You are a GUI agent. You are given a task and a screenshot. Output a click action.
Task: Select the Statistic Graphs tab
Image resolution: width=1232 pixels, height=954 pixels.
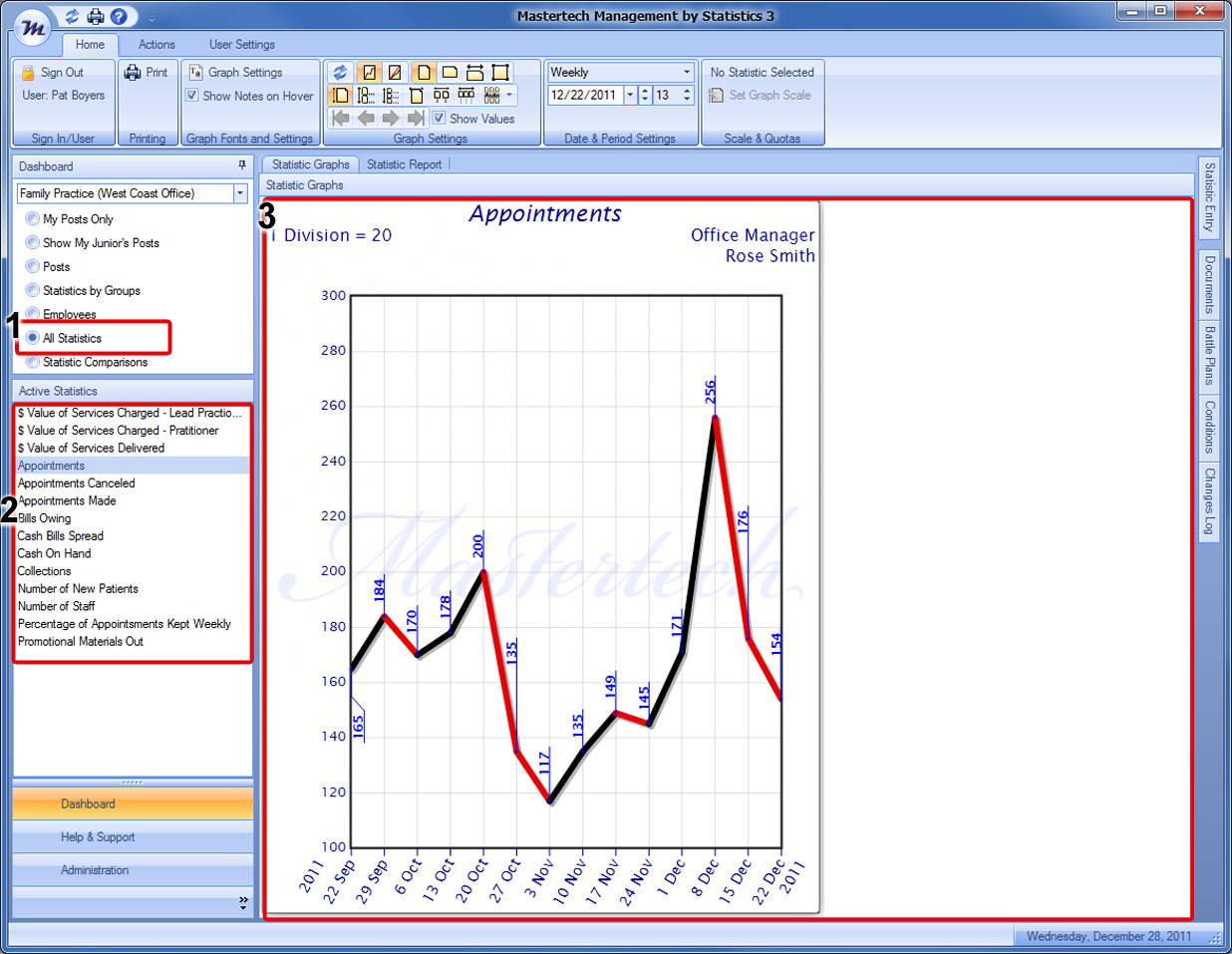[311, 164]
